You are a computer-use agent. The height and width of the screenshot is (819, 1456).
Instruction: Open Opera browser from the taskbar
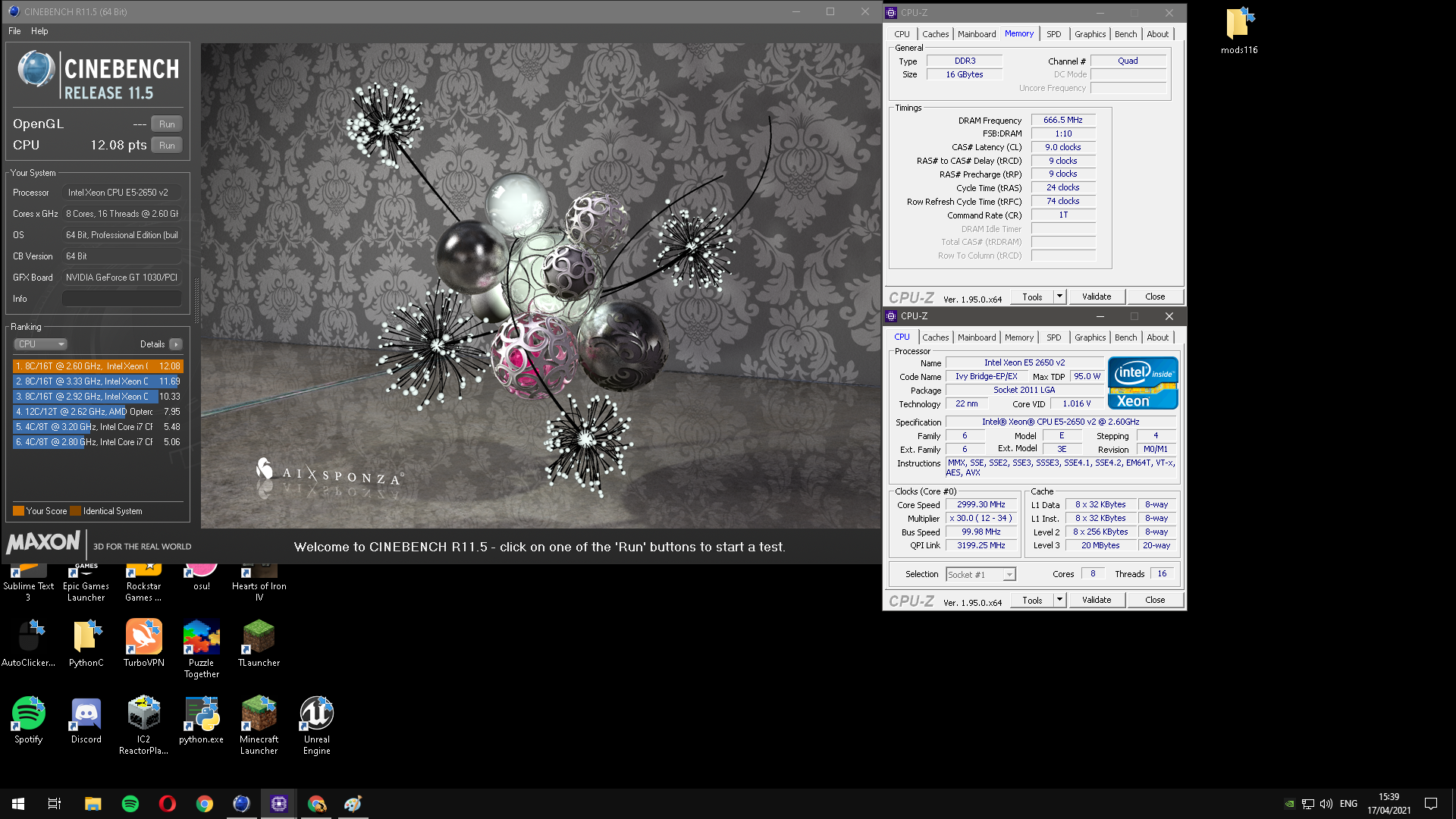tap(168, 804)
